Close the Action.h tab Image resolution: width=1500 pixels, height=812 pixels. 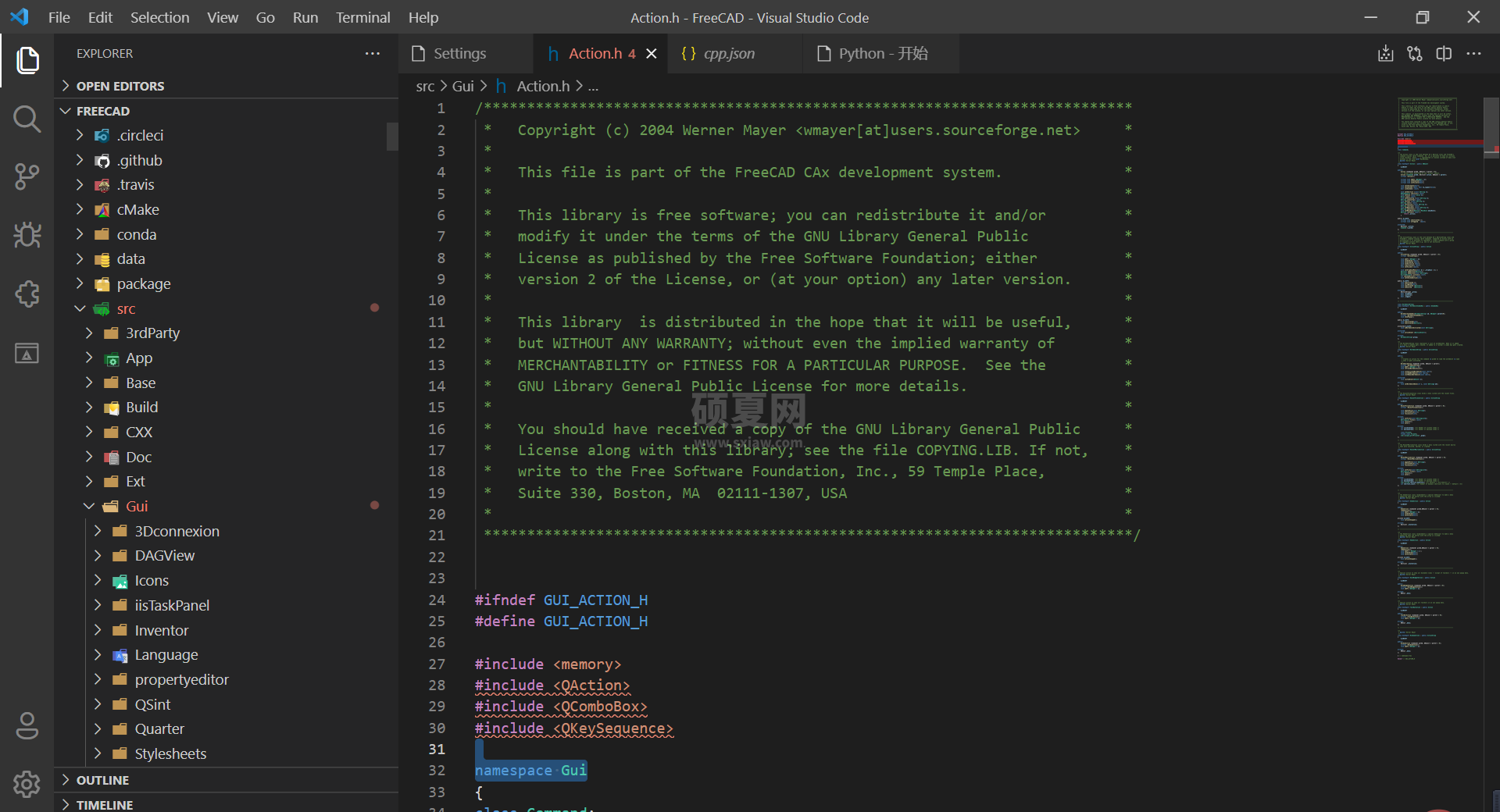[652, 53]
